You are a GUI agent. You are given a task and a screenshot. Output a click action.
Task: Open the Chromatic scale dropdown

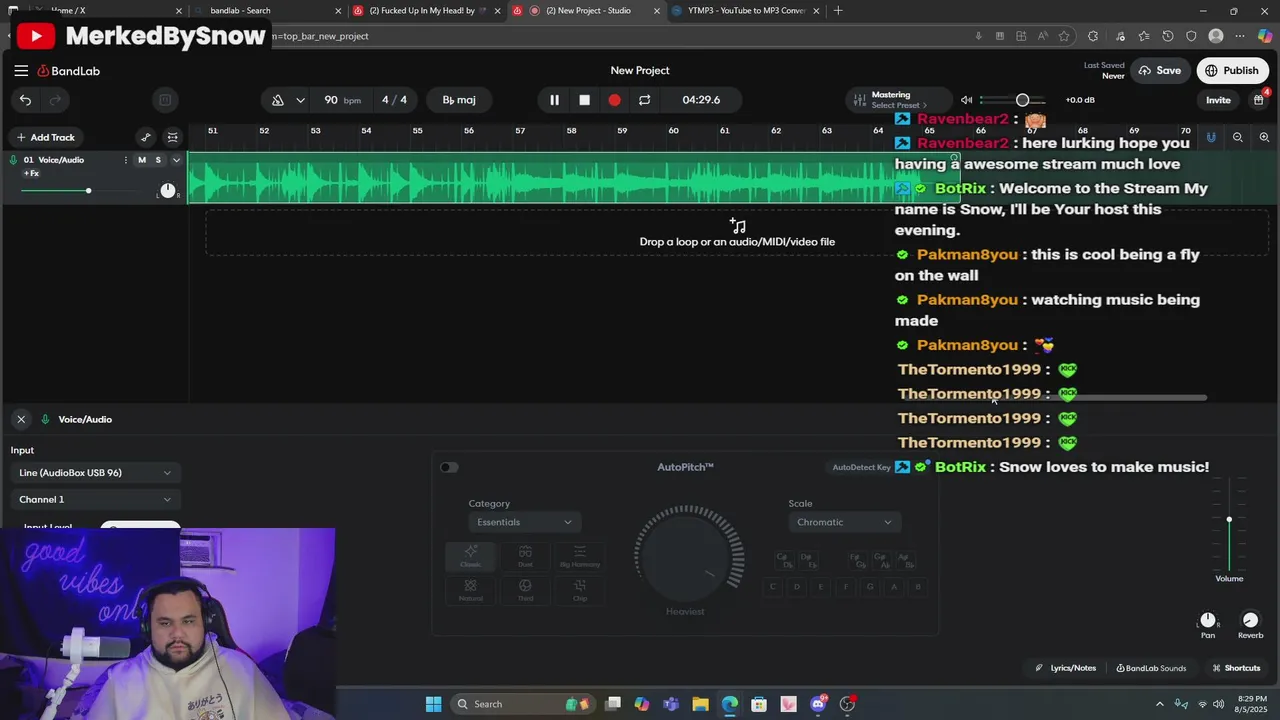coord(844,522)
